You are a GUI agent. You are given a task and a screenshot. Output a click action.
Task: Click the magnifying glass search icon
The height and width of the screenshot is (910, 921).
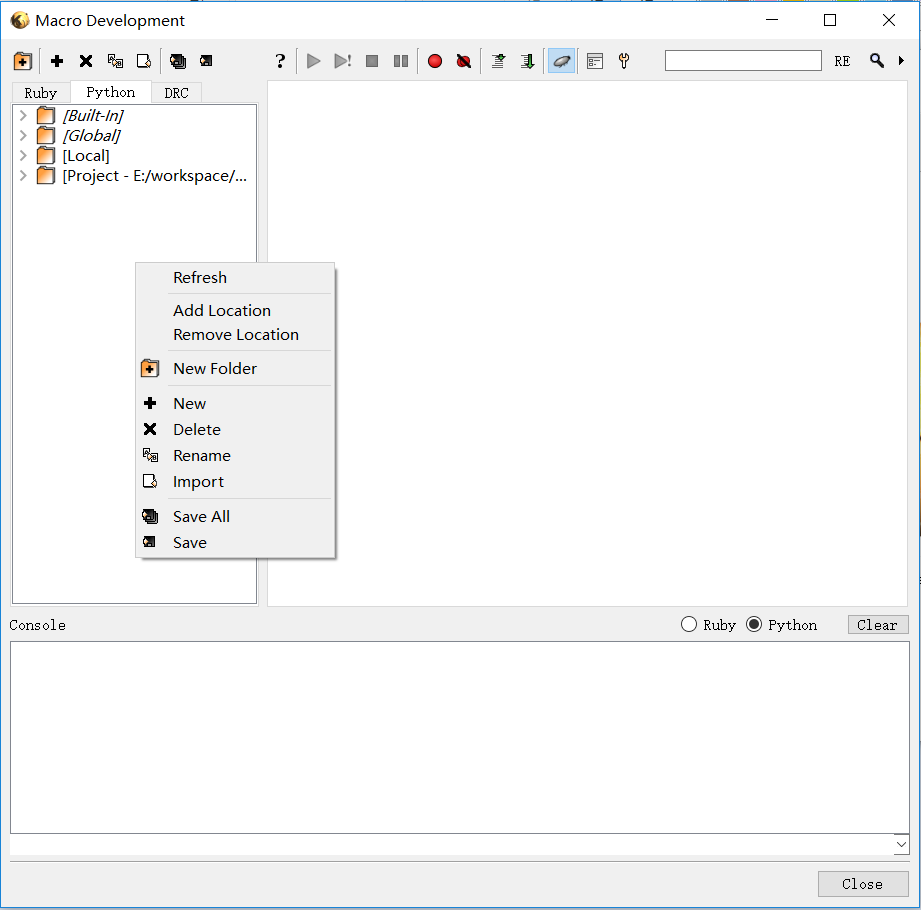point(876,61)
